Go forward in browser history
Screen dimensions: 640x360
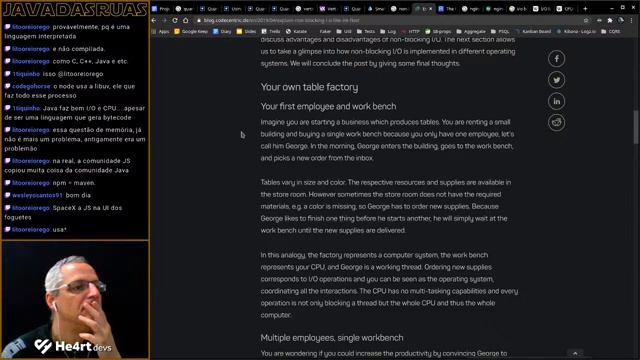(164, 20)
